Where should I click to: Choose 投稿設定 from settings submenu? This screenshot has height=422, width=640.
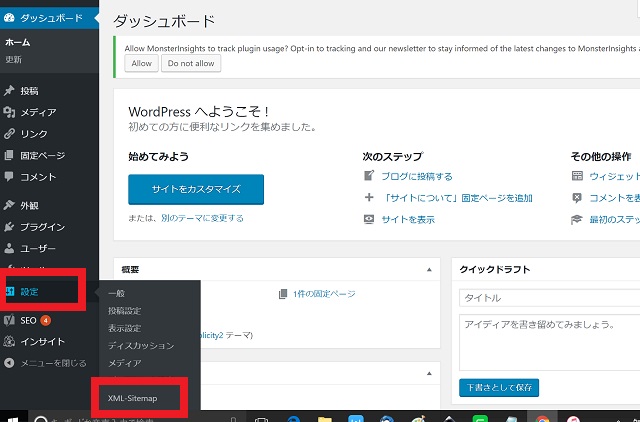coord(124,311)
